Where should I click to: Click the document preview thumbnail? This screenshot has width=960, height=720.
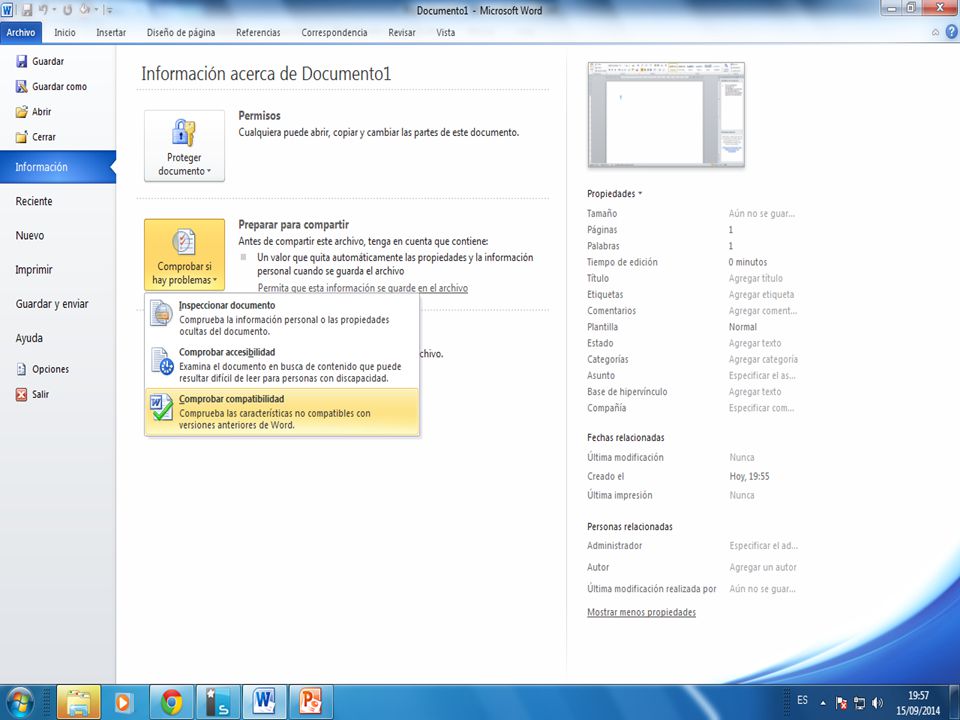pyautogui.click(x=666, y=114)
